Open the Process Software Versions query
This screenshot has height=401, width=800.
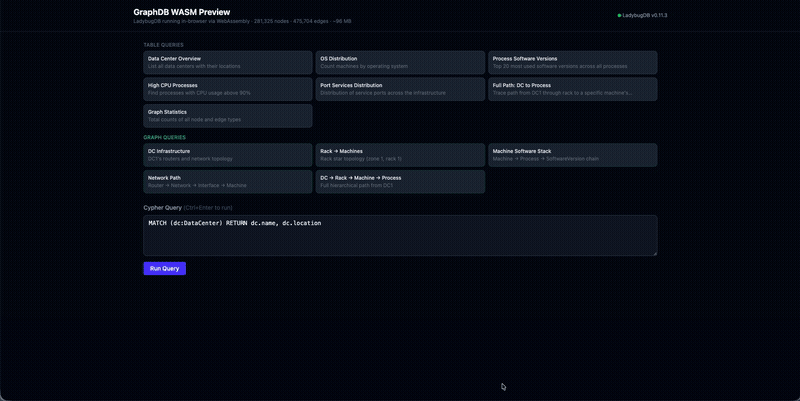pyautogui.click(x=572, y=62)
